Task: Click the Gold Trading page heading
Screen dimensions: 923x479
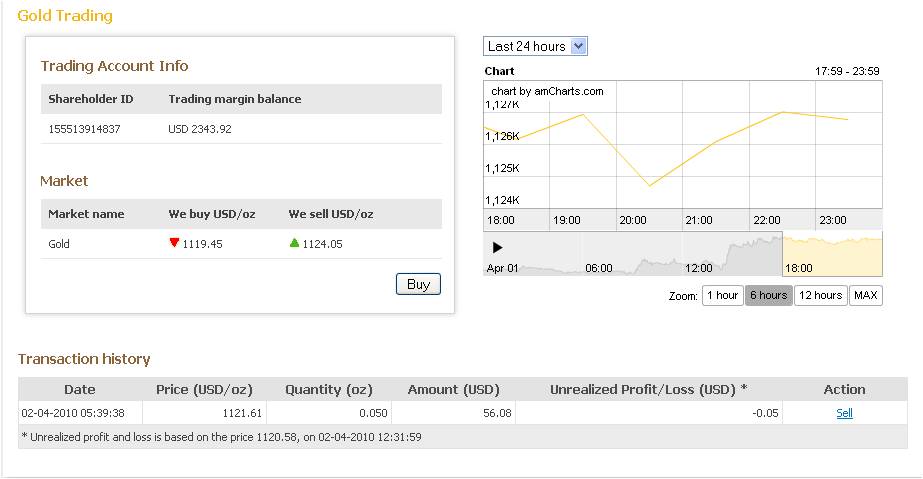Action: pos(65,15)
